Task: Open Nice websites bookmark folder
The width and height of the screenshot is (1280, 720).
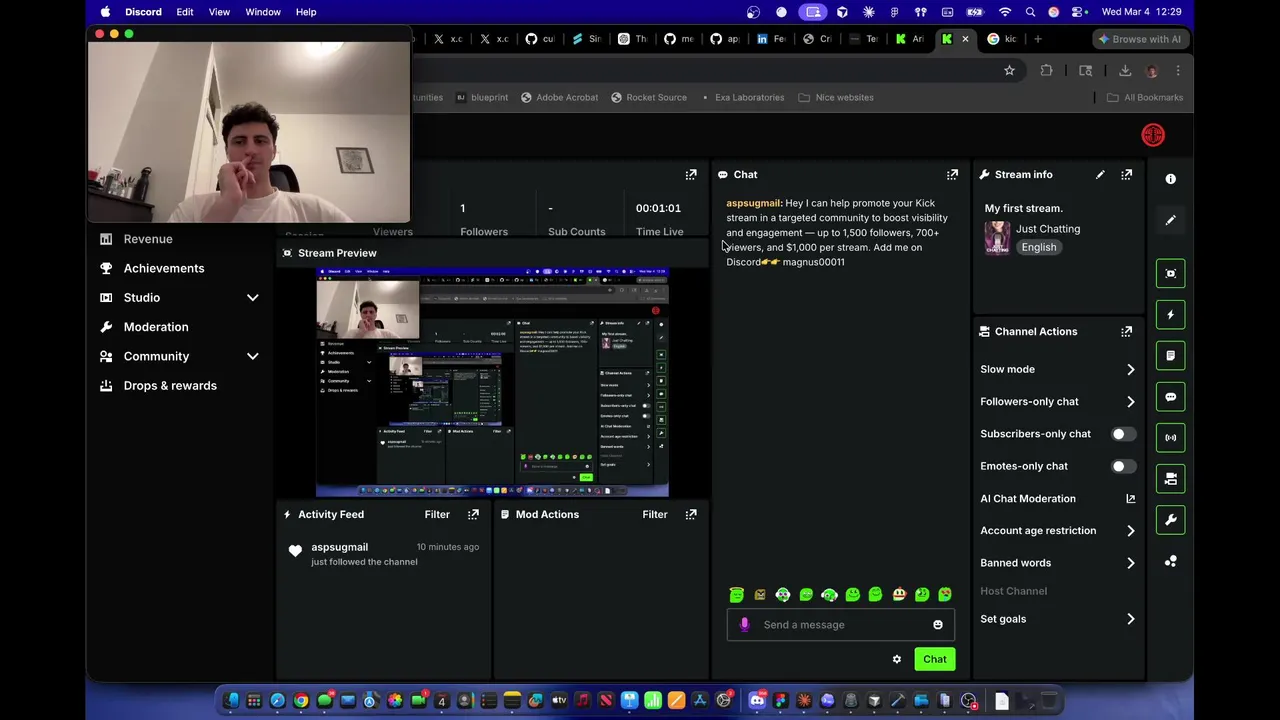Action: [836, 97]
